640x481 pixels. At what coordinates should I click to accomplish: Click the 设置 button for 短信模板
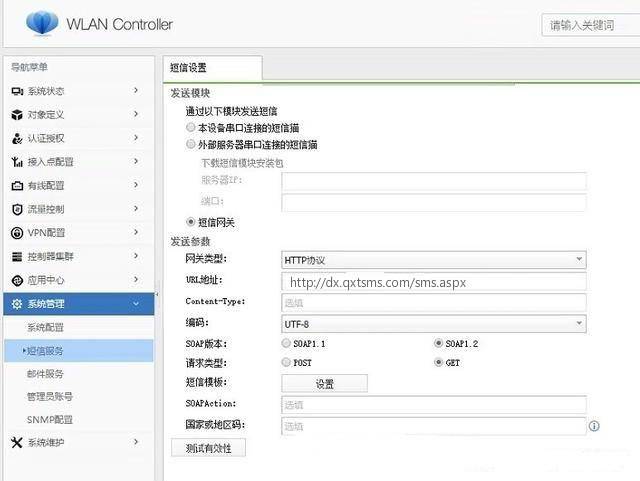(324, 383)
